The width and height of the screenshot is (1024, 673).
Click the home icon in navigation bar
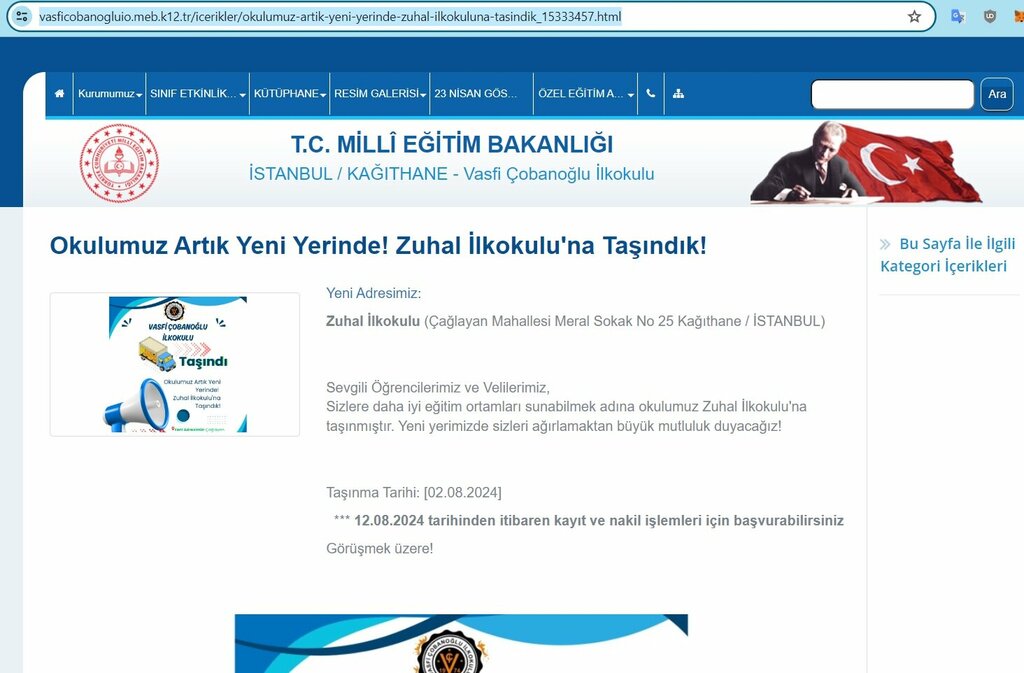(x=59, y=93)
